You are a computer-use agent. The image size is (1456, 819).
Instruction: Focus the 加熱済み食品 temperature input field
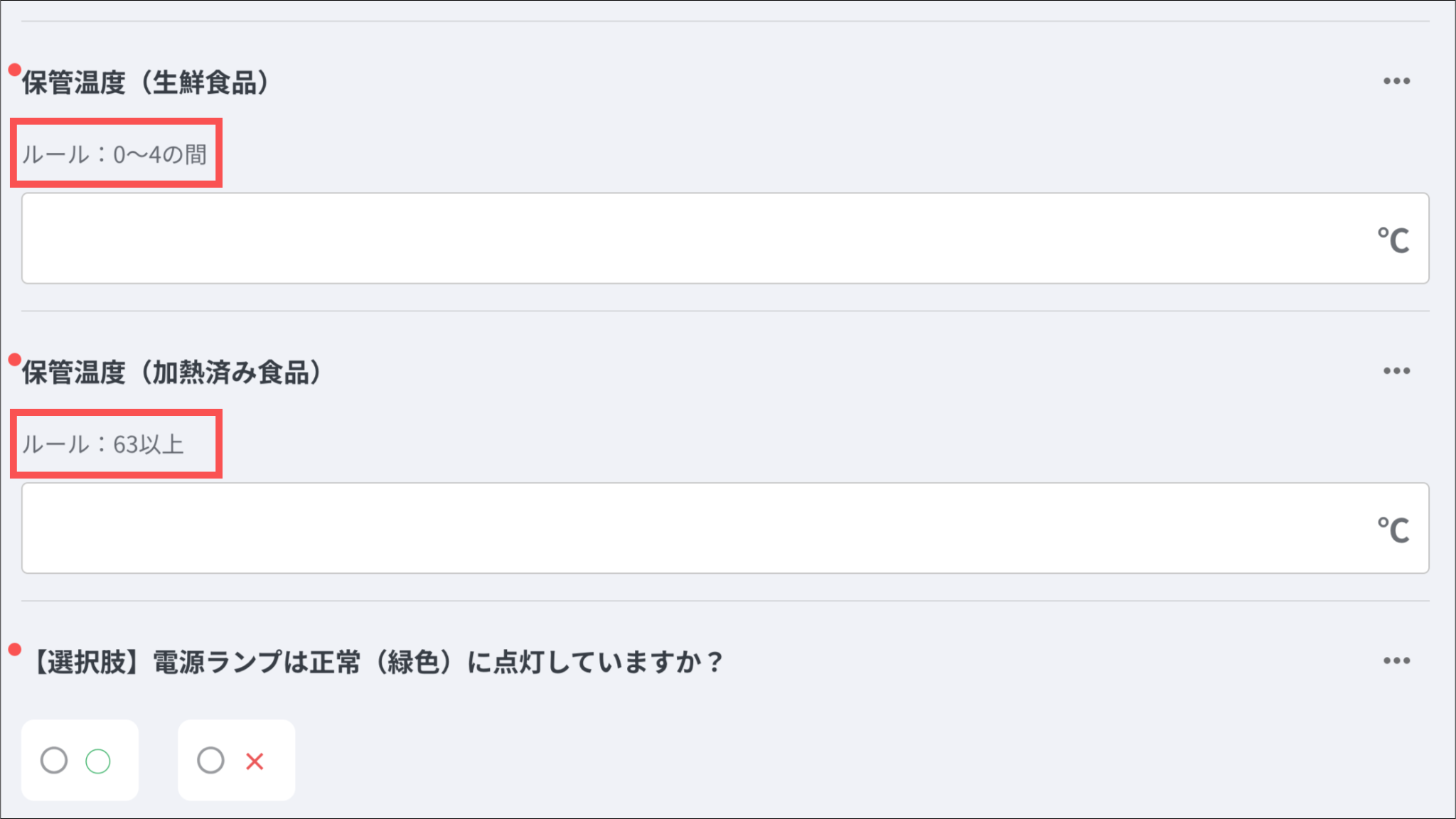point(697,528)
